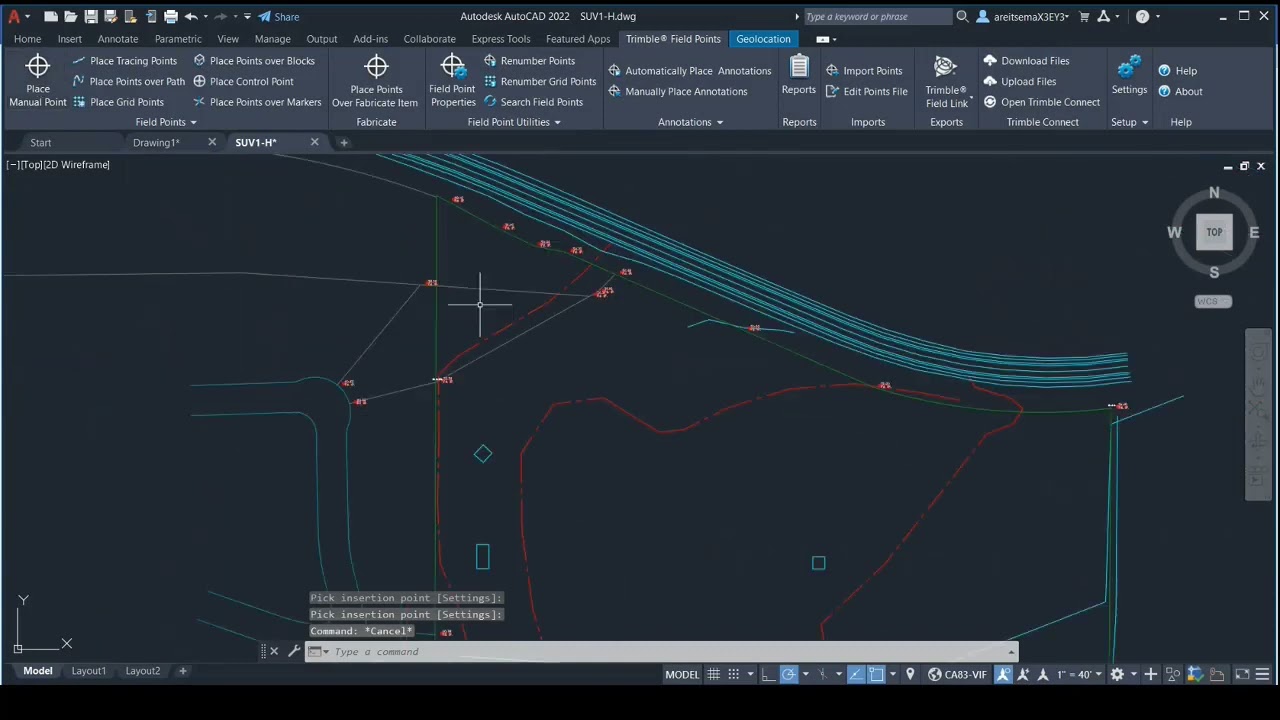Image resolution: width=1280 pixels, height=720 pixels.
Task: Select Place Tracing Points
Action: tap(124, 61)
